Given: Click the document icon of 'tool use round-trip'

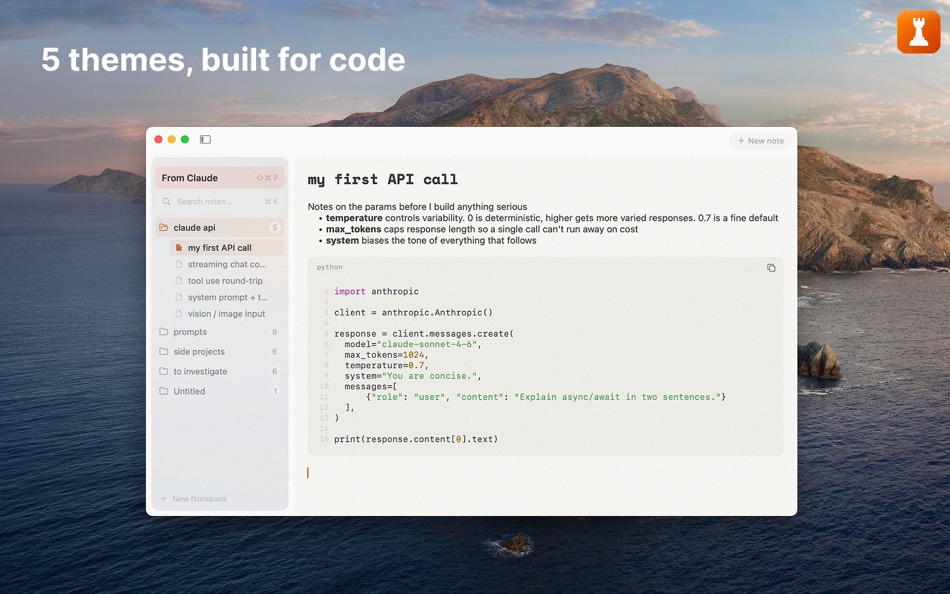Looking at the screenshot, I should (x=179, y=281).
